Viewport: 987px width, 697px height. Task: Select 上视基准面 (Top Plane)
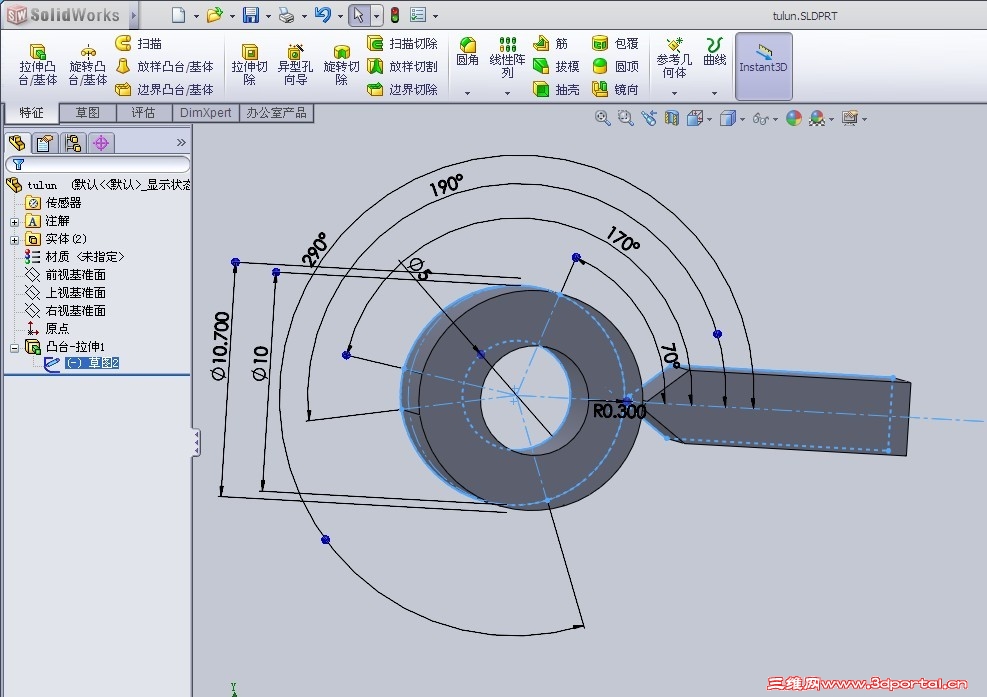coord(65,293)
